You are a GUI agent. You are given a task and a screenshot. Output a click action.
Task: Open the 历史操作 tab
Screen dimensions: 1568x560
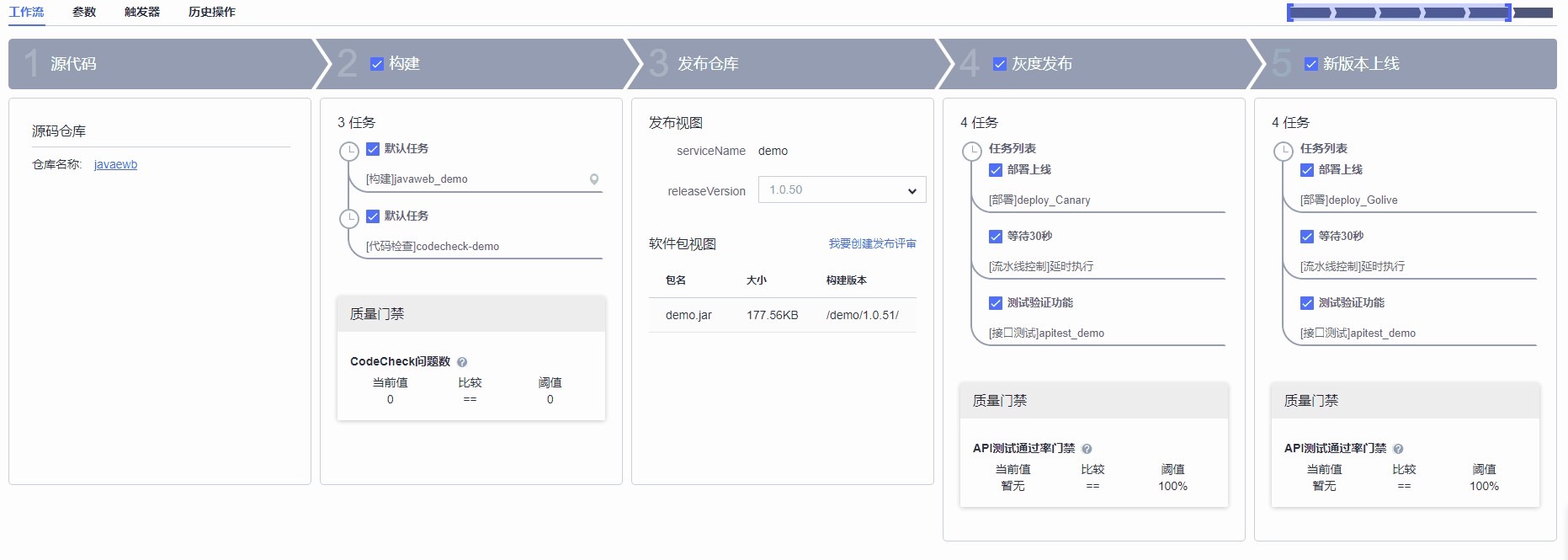[x=211, y=12]
